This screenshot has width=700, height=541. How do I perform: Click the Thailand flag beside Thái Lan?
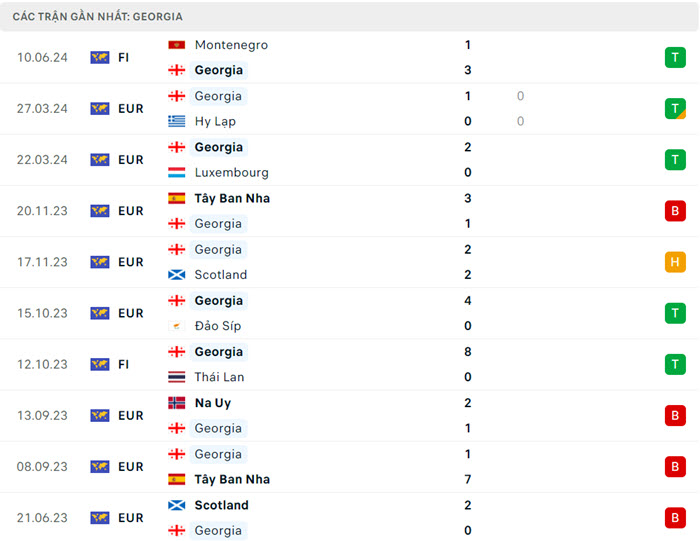point(177,377)
